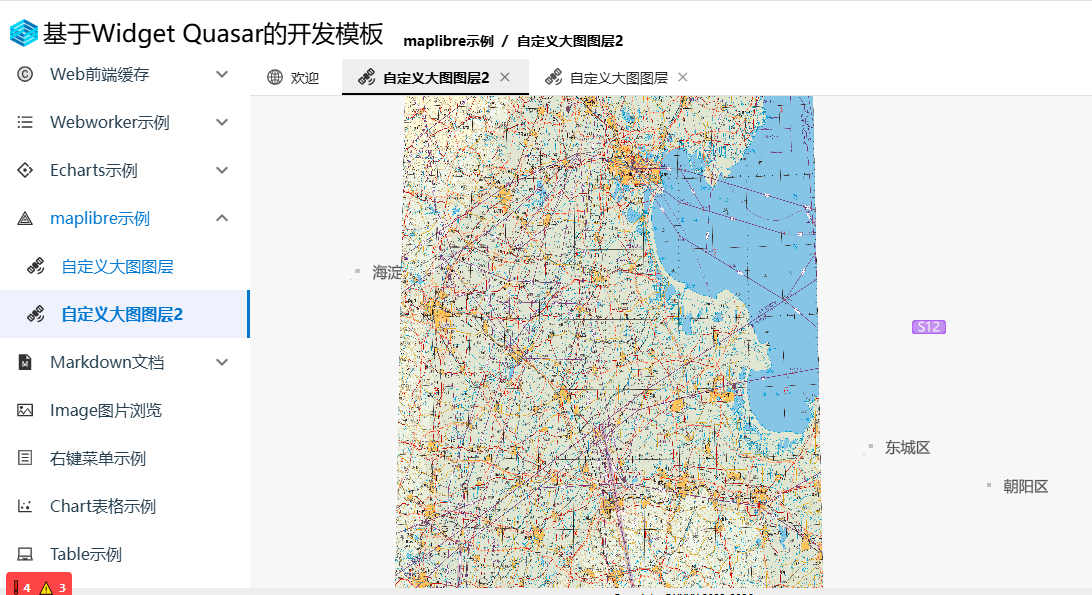The width and height of the screenshot is (1092, 595).
Task: Close the 自定义大图图层2 tab
Action: pyautogui.click(x=505, y=76)
